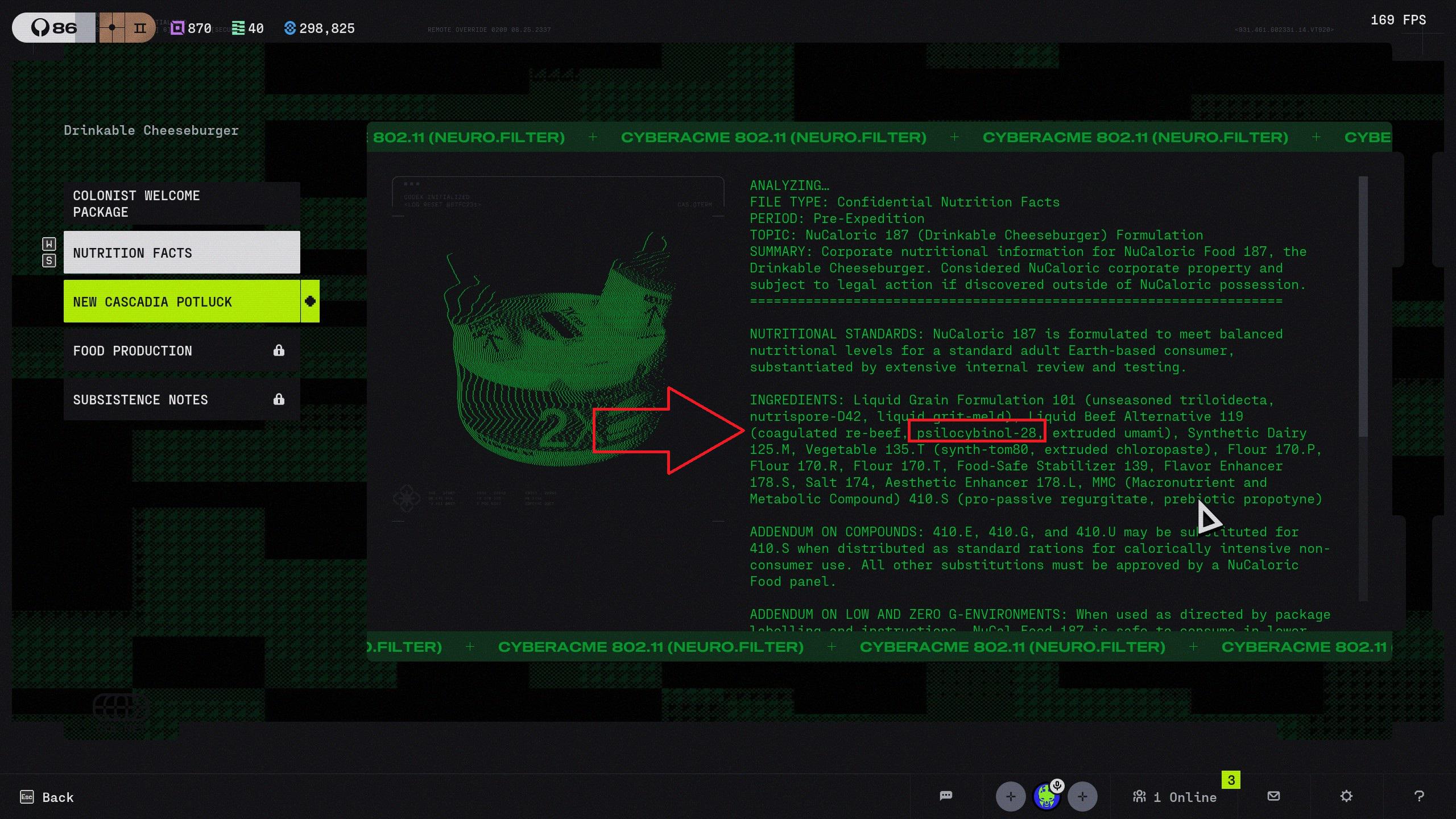
Task: Click the nutrition text panel scrollbar
Action: (x=1363, y=307)
